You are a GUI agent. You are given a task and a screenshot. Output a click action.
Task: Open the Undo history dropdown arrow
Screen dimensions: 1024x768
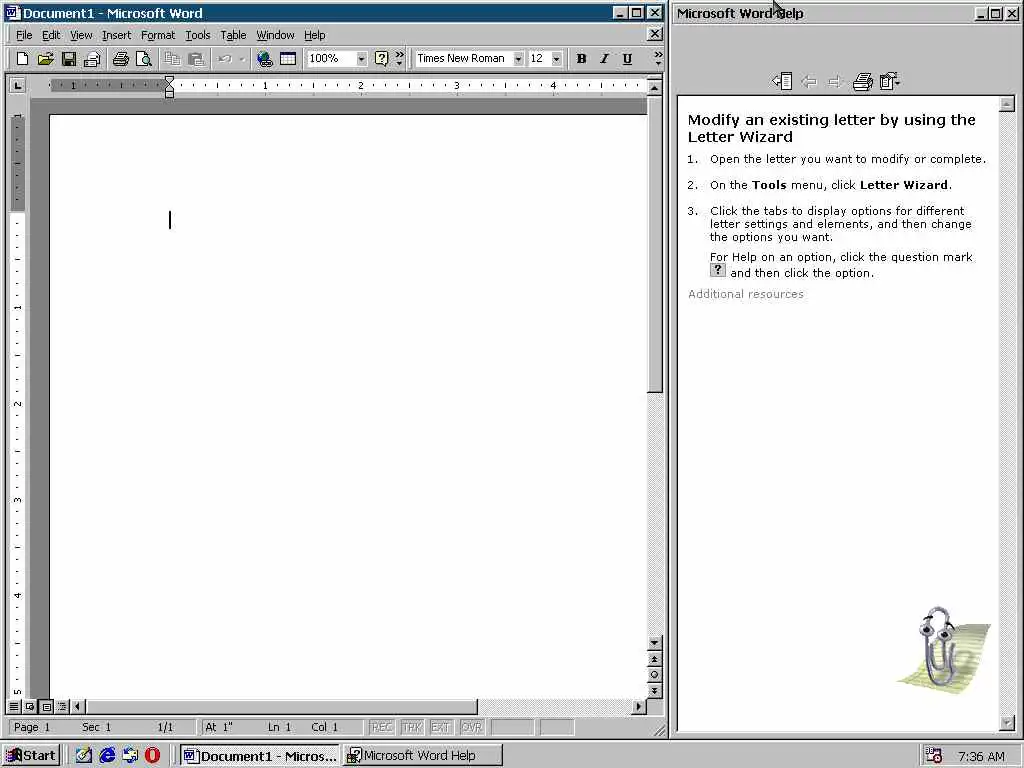click(x=242, y=59)
